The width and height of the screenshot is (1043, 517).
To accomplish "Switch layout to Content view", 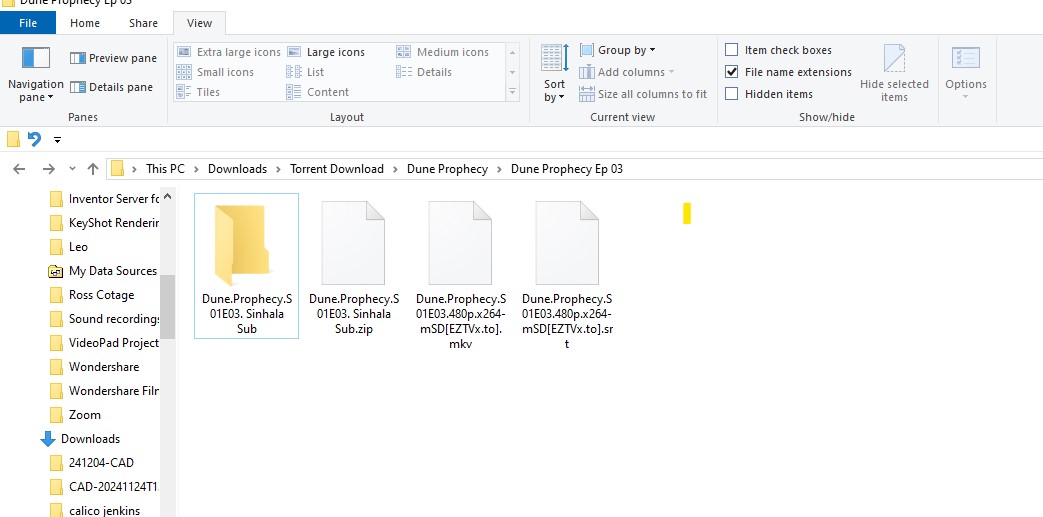I will tap(317, 92).
